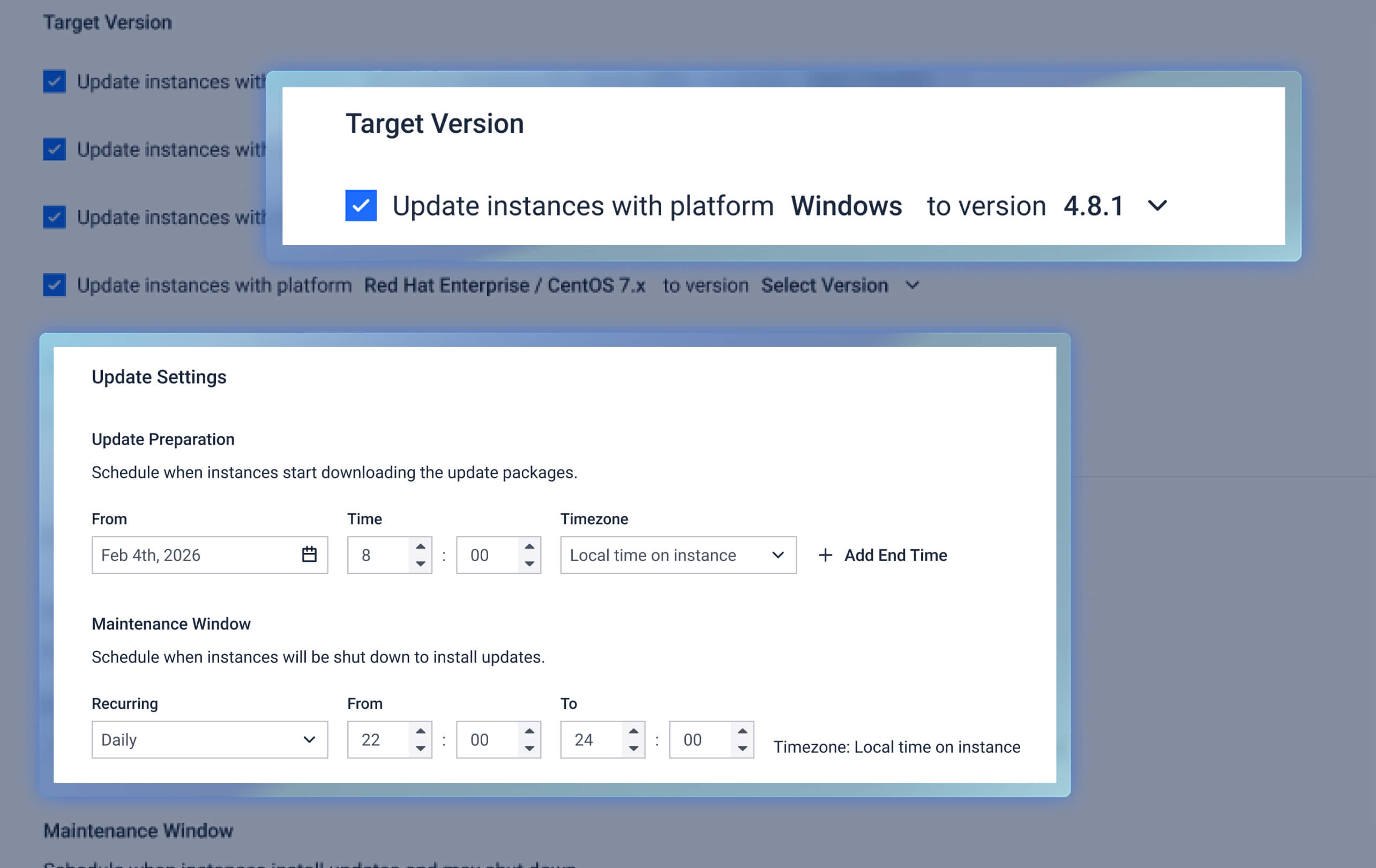Uncheck the Windows platform update checkbox

361,205
